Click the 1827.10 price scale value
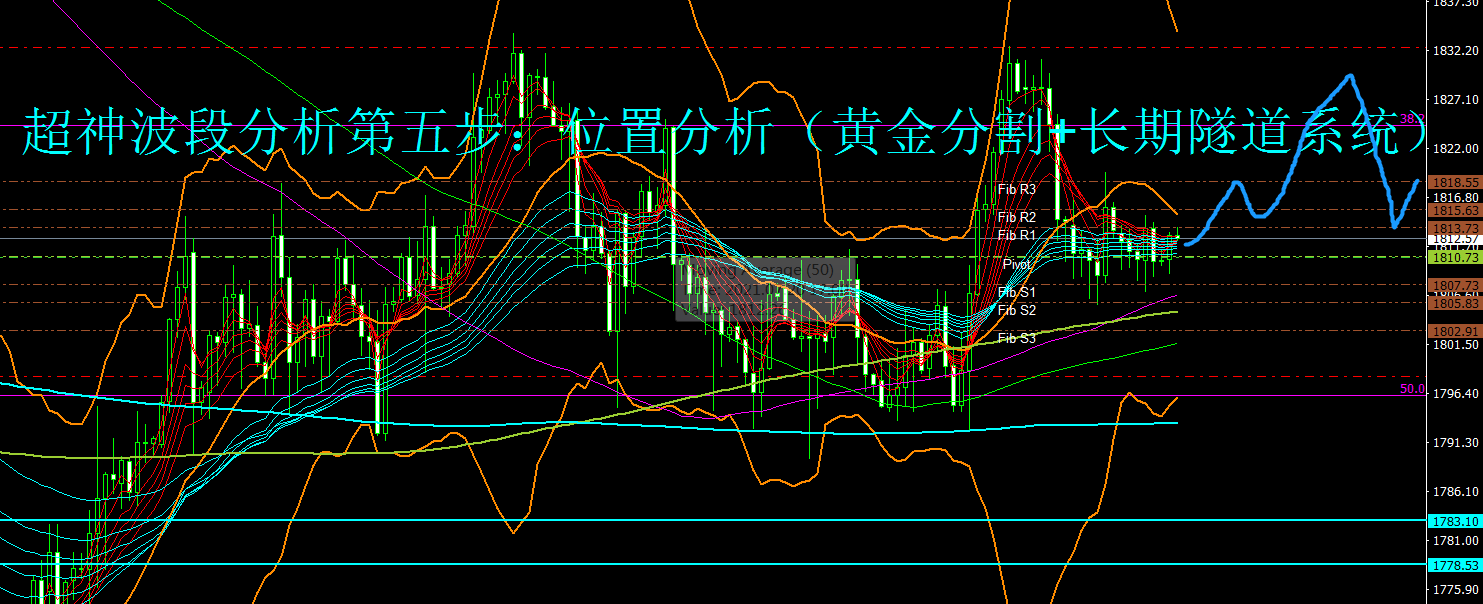The image size is (1483, 604). [1456, 99]
